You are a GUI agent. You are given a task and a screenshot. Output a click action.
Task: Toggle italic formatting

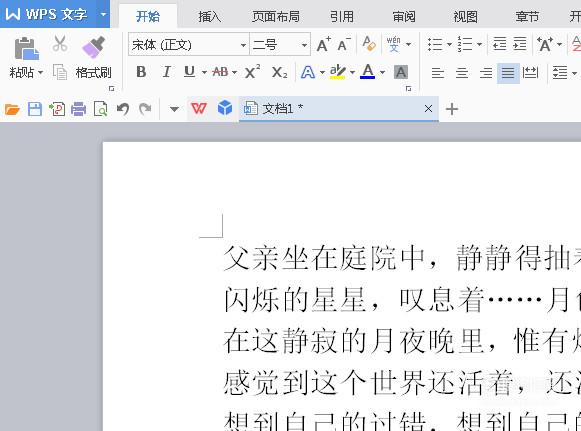pos(167,72)
